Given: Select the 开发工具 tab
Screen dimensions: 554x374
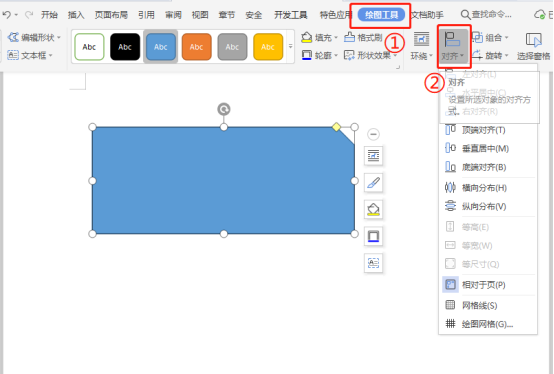Looking at the screenshot, I should click(x=290, y=15).
